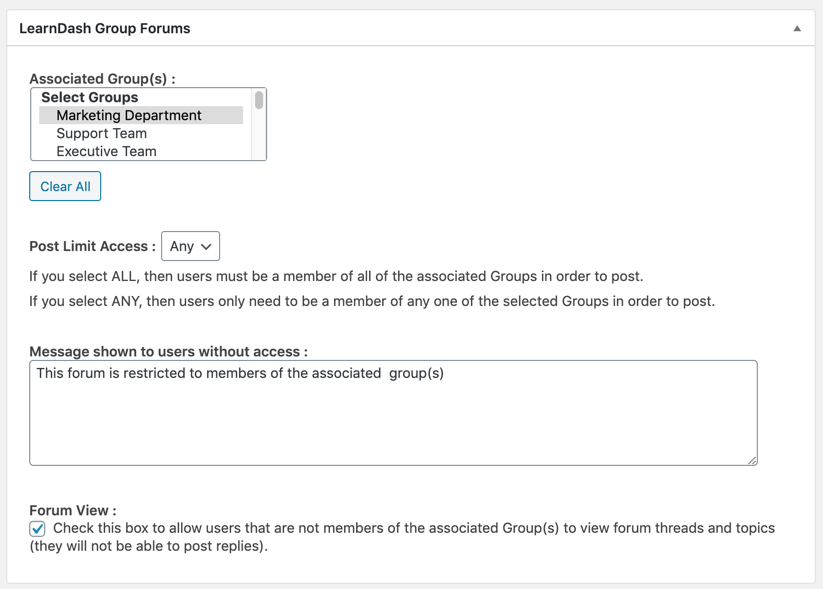Screen dimensions: 823x589
Task: Click the Associated Group(s) label
Action: pos(102,79)
